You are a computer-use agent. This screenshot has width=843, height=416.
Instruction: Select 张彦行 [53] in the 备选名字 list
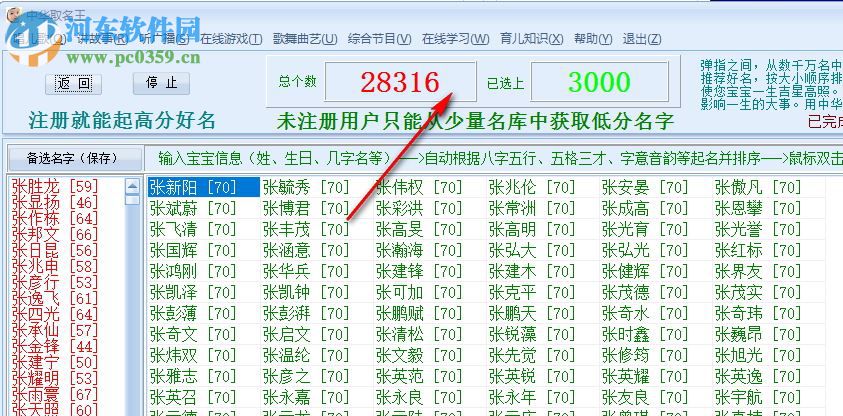[55, 282]
